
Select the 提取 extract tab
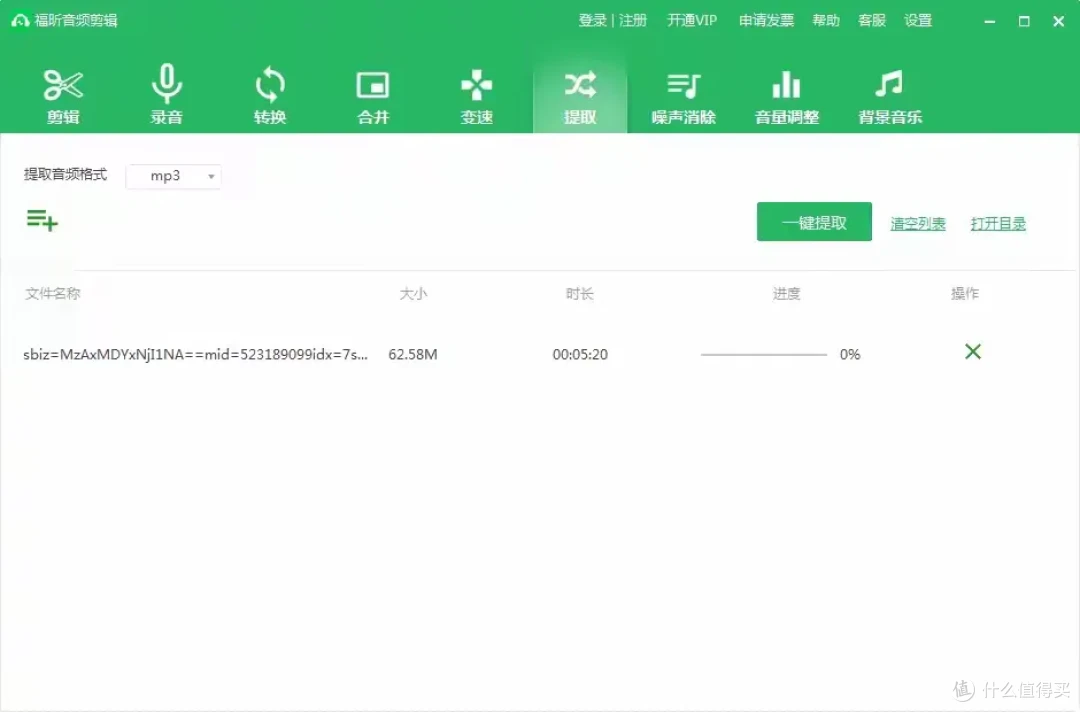[x=580, y=96]
